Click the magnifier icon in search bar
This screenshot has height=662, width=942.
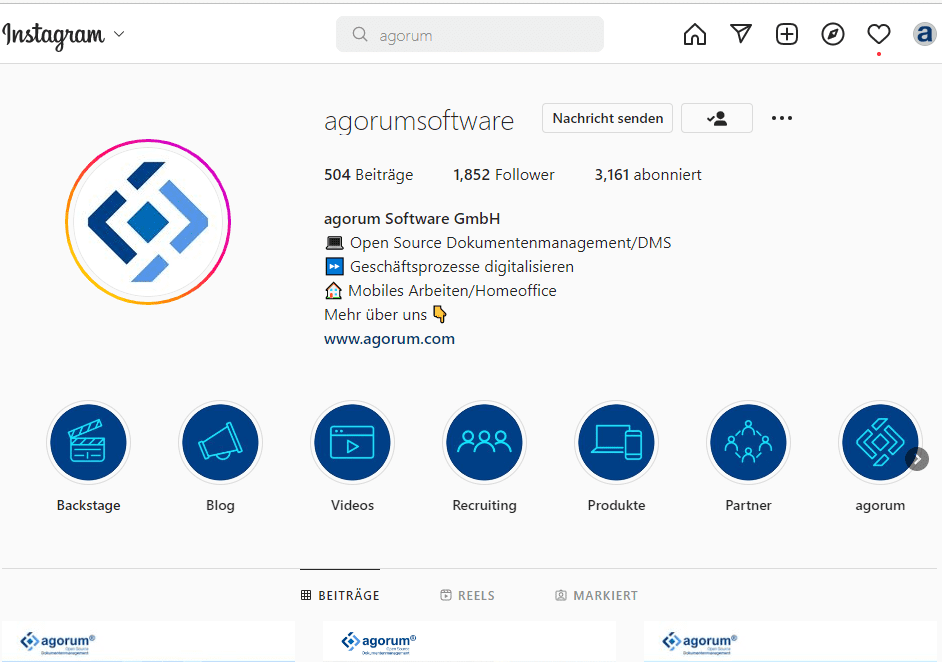(360, 34)
